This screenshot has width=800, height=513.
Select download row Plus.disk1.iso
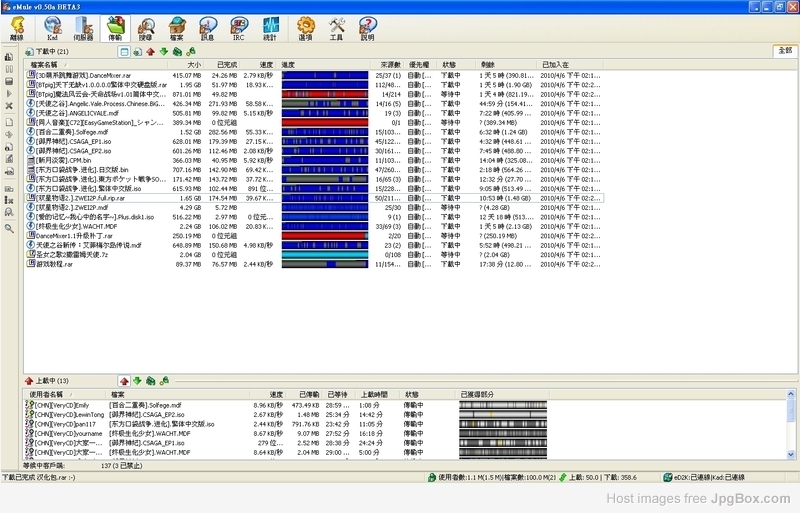(314, 217)
